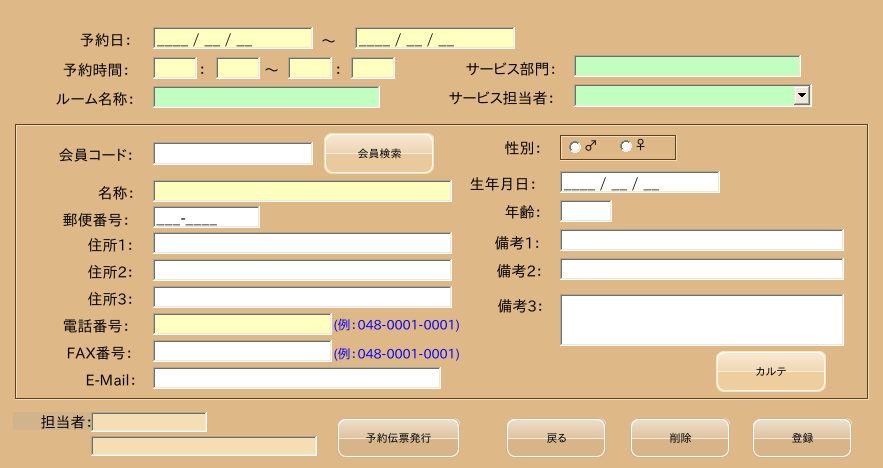
Task: Click the 名称 input field
Action: point(302,191)
